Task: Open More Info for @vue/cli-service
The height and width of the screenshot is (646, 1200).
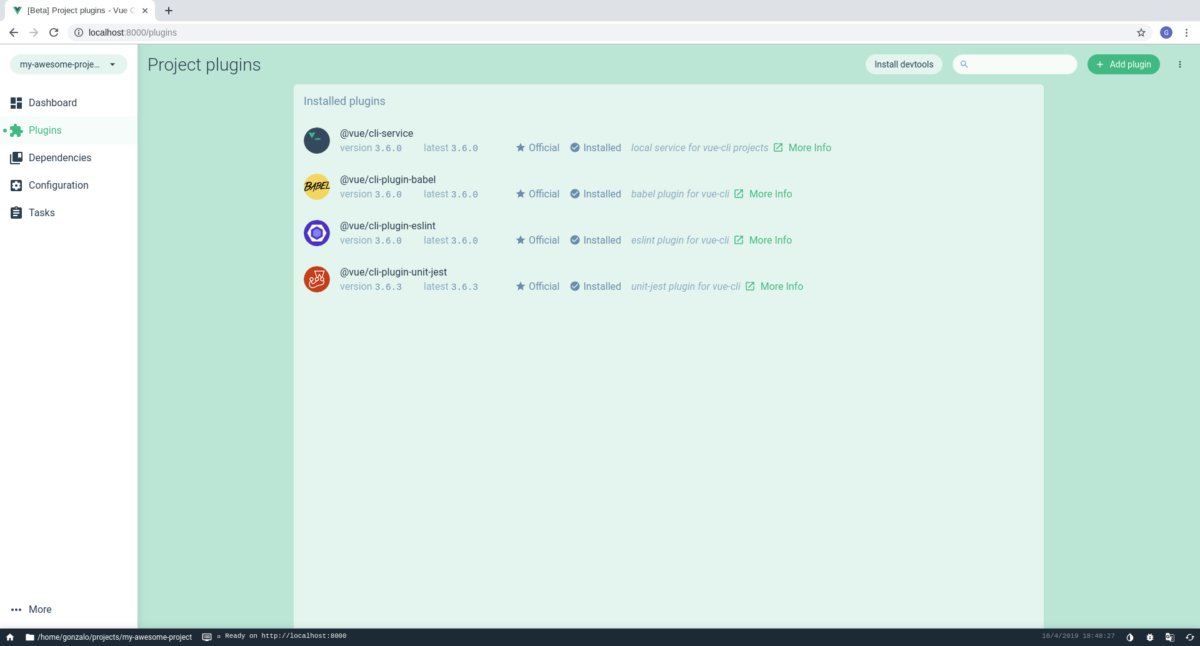Action: (x=802, y=148)
